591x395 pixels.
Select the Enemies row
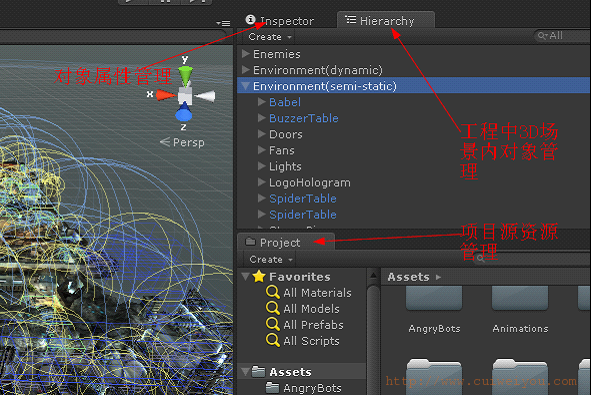click(x=414, y=54)
